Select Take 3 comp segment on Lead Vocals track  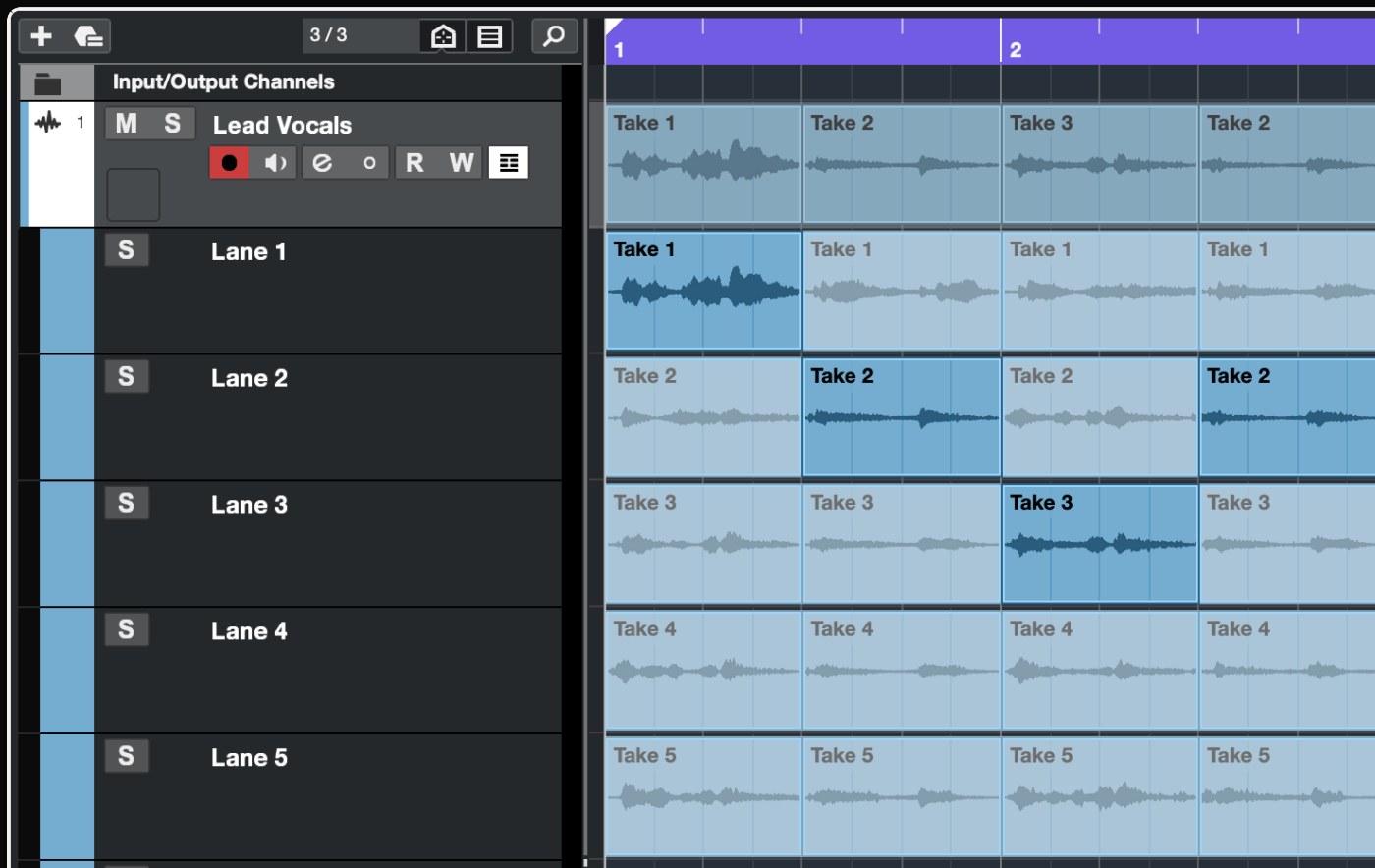[x=1100, y=164]
